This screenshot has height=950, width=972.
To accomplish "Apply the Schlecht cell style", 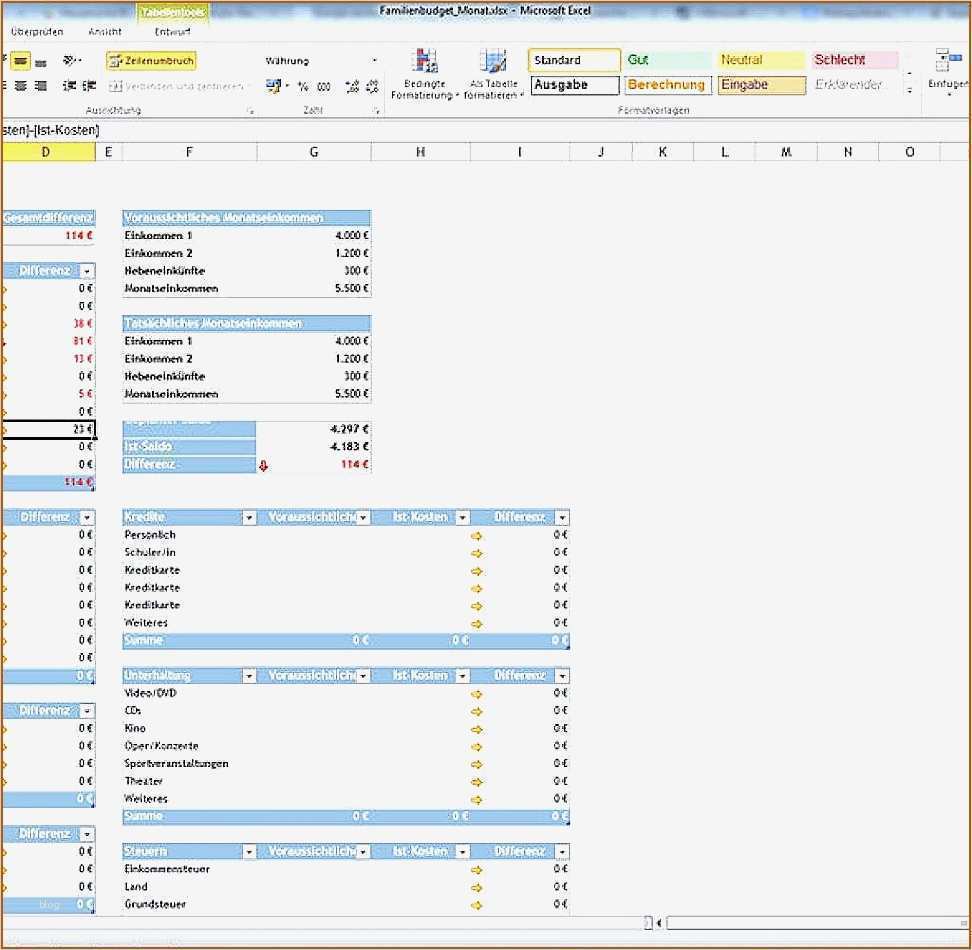I will pos(855,60).
